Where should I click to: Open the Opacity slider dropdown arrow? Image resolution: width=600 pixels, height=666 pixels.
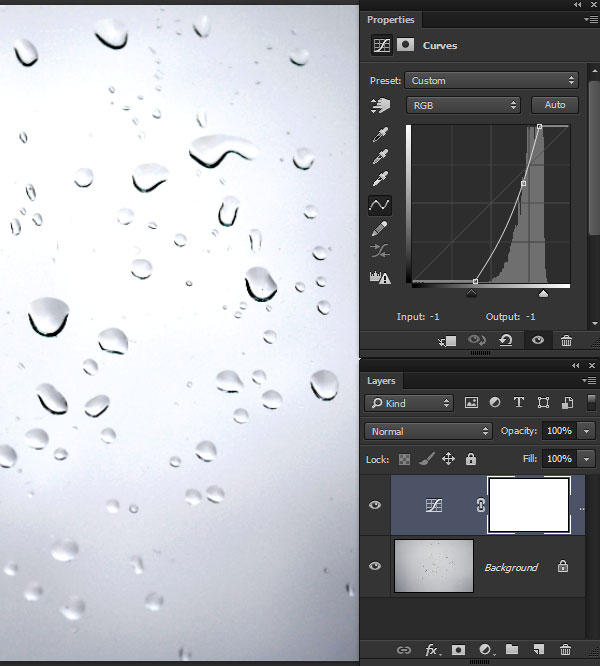[586, 431]
